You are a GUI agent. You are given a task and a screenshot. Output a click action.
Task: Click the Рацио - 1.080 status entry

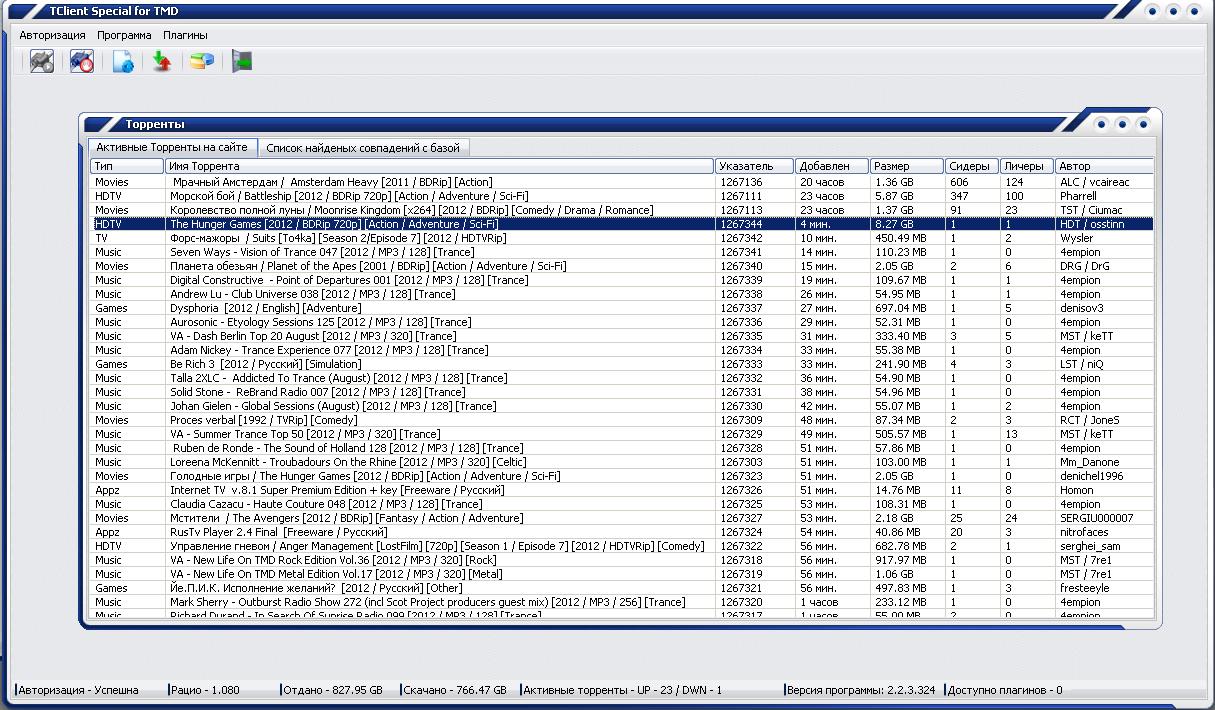tap(205, 690)
